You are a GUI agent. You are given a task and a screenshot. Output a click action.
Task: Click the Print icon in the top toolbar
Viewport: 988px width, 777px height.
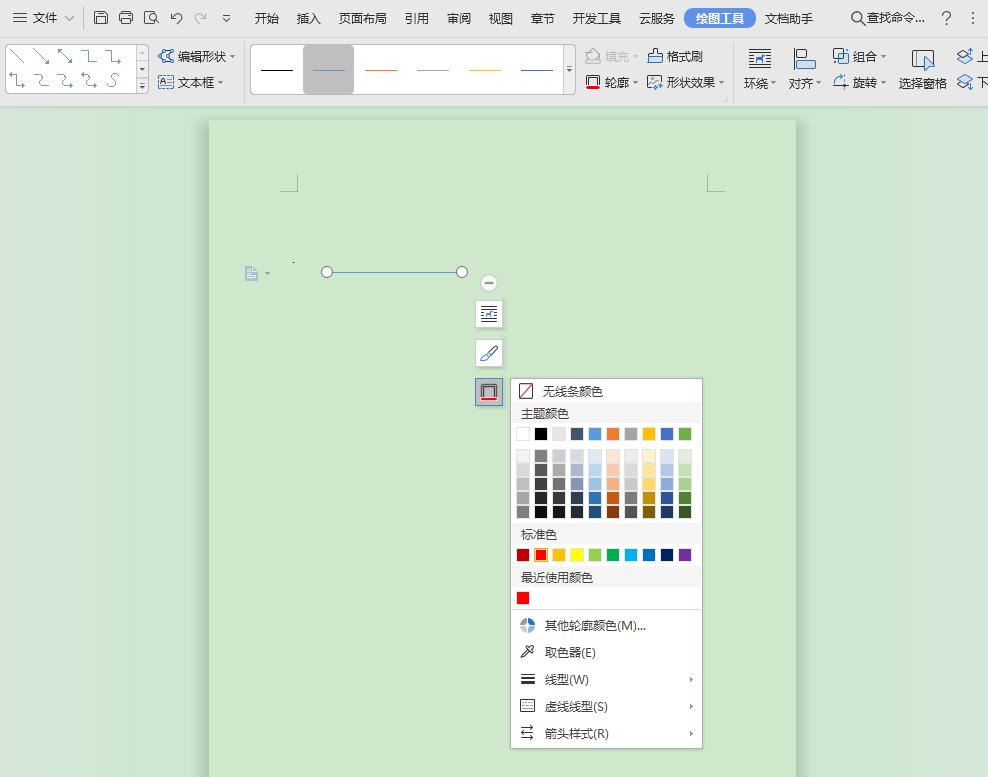point(126,18)
